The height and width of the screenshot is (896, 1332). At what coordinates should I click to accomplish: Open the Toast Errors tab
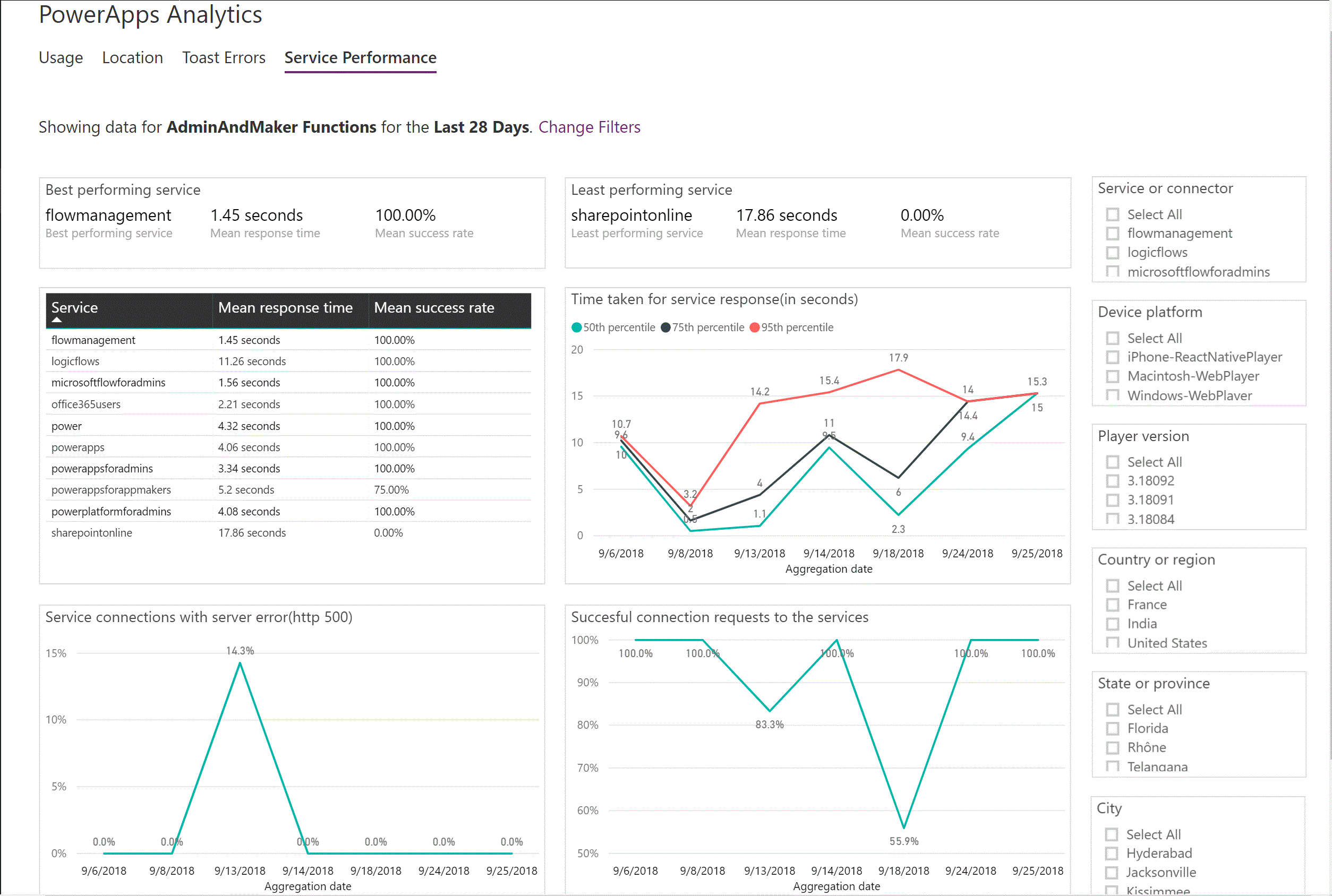(224, 58)
